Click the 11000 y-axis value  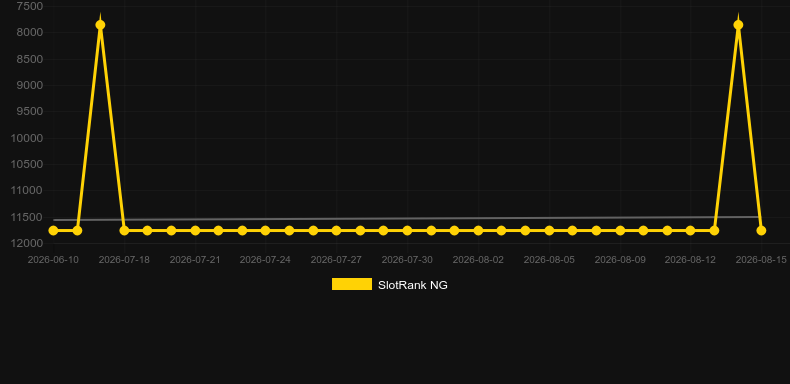(27, 190)
